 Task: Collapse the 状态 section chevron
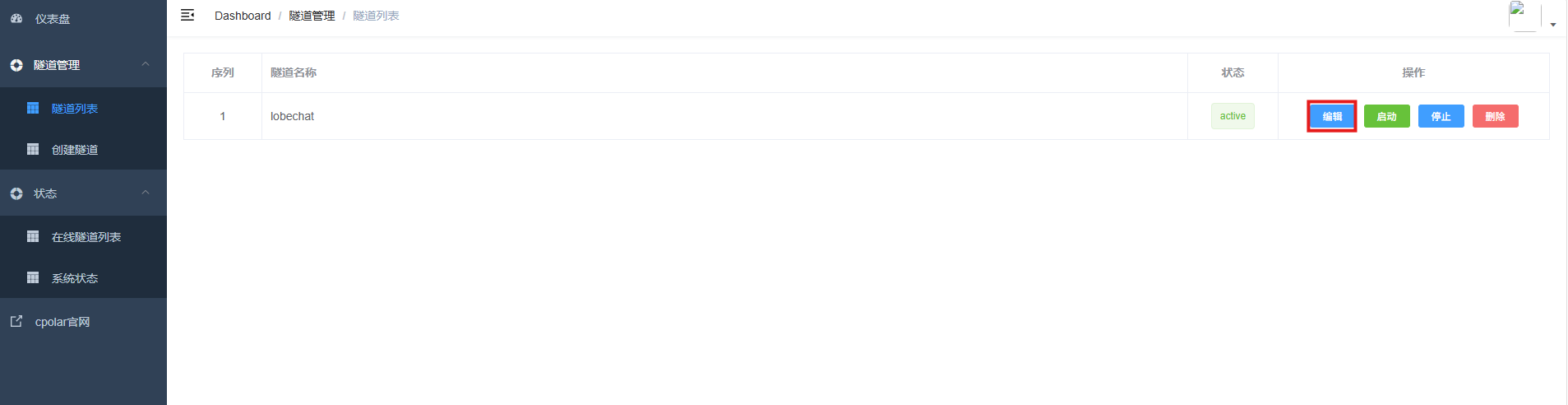(146, 193)
